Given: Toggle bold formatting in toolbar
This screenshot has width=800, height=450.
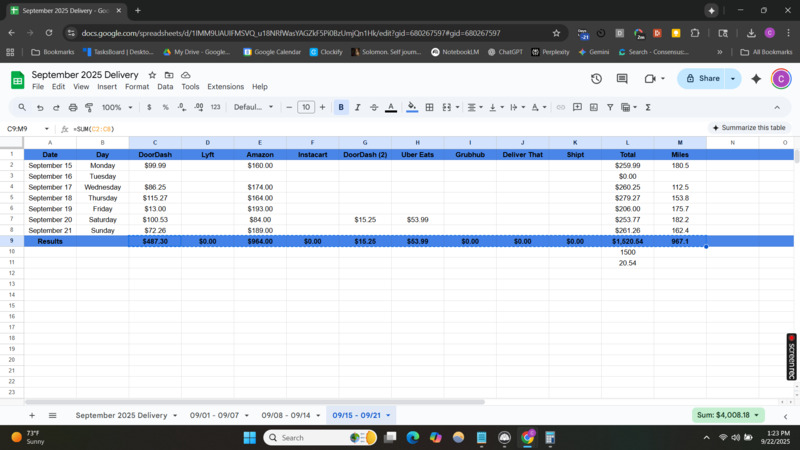Looking at the screenshot, I should click(341, 107).
